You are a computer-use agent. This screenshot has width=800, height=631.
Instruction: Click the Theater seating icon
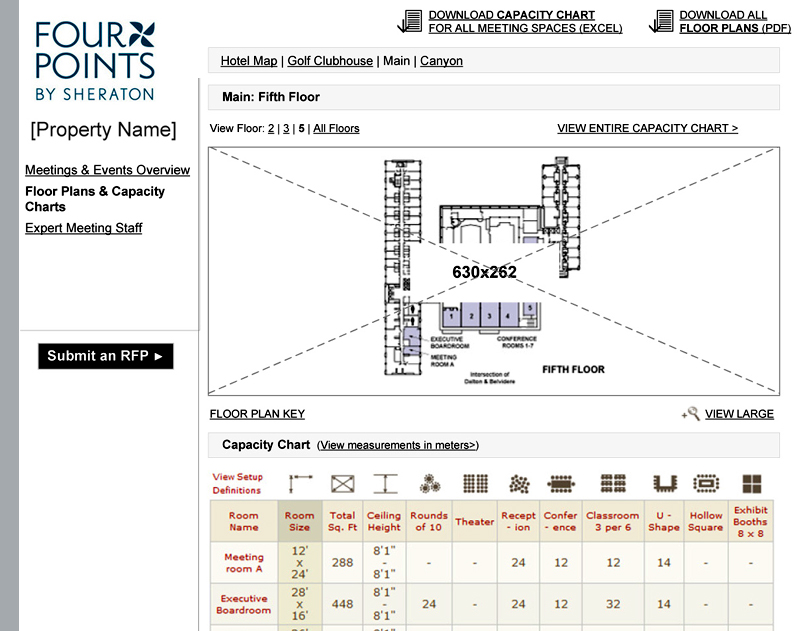point(475,484)
